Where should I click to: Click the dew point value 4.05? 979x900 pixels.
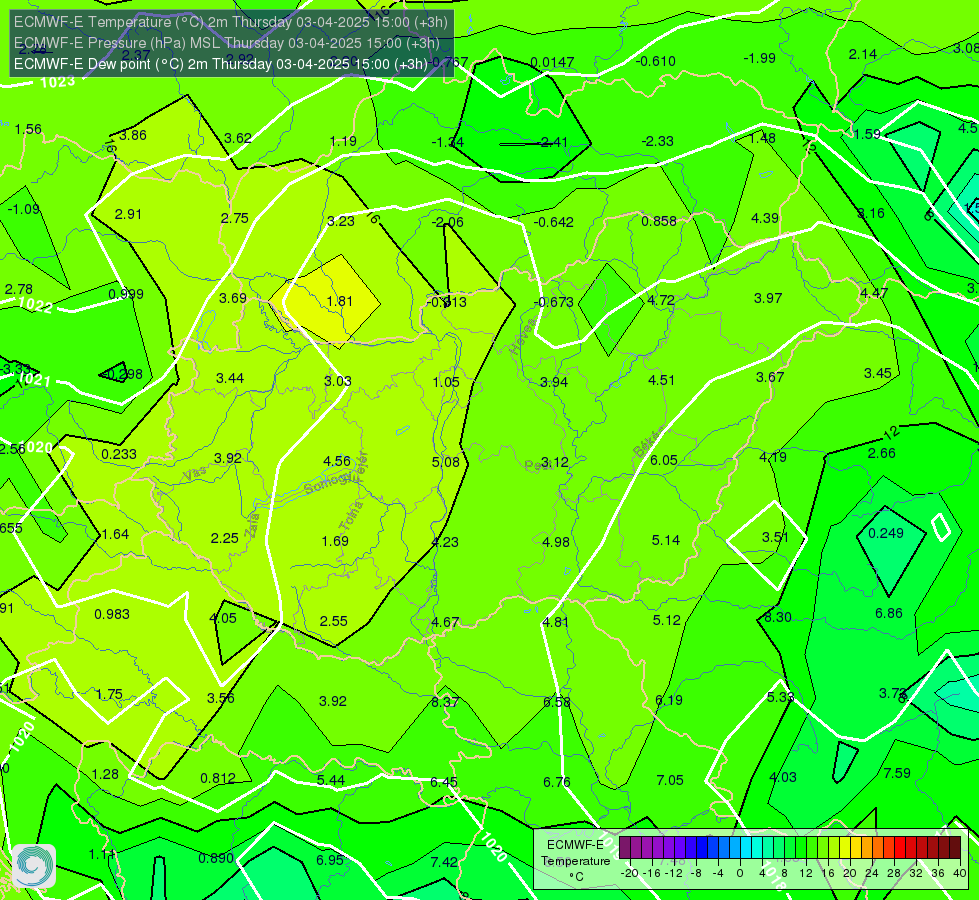click(223, 618)
